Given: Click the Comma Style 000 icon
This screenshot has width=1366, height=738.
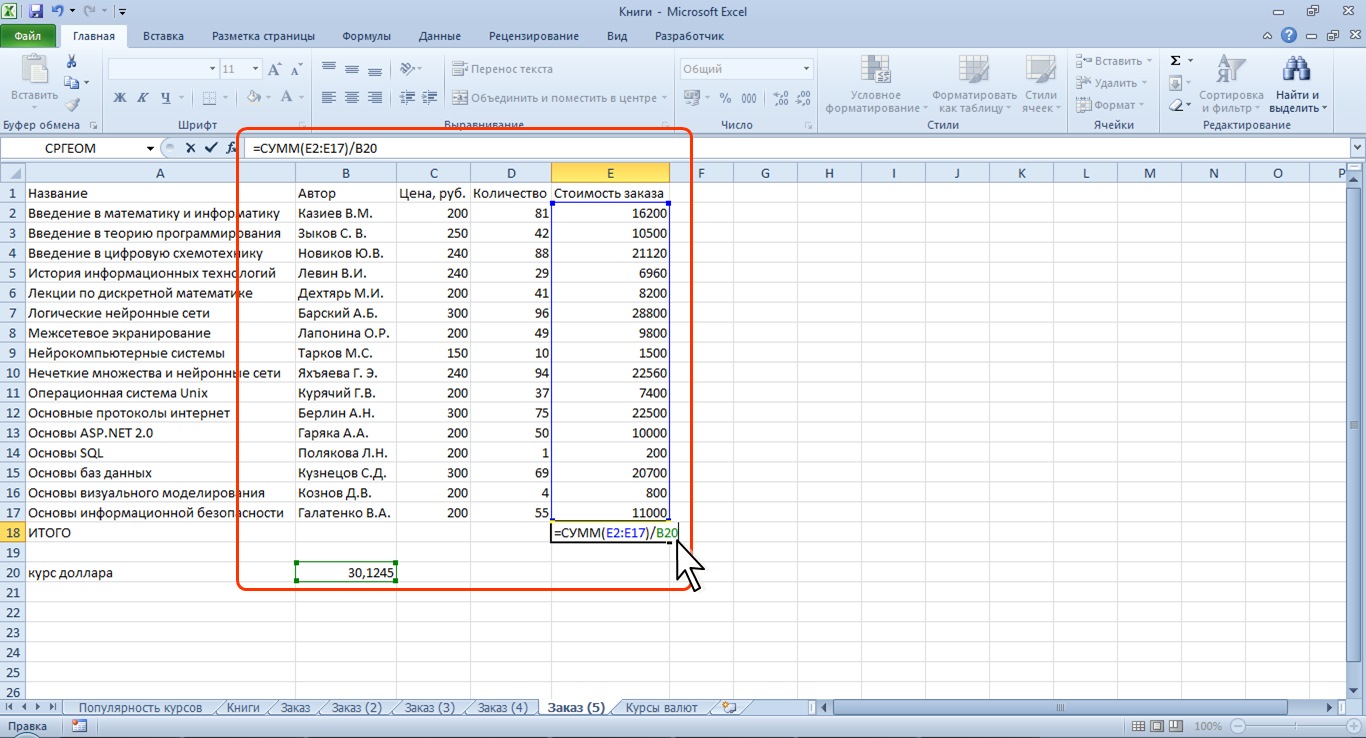Looking at the screenshot, I should pyautogui.click(x=750, y=98).
